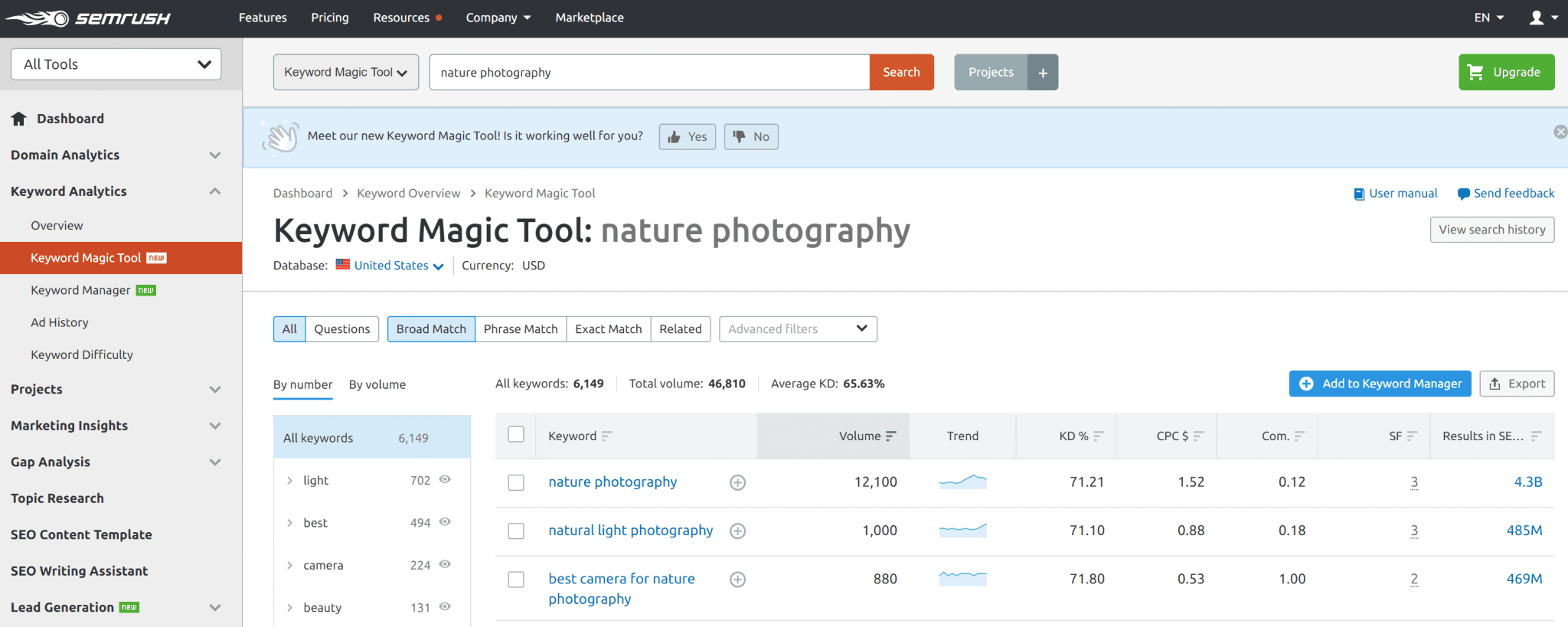
Task: Select the Related tab
Action: coord(681,329)
